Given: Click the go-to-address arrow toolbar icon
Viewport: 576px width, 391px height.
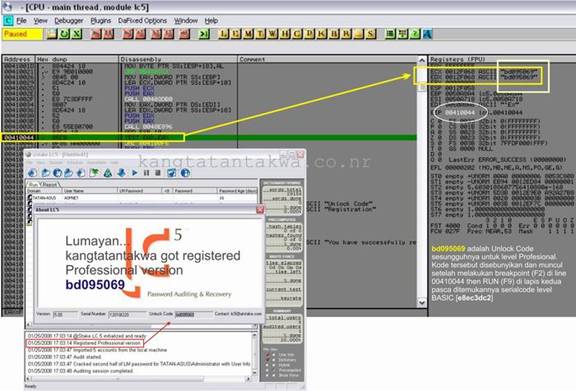Looking at the screenshot, I should tap(204, 34).
